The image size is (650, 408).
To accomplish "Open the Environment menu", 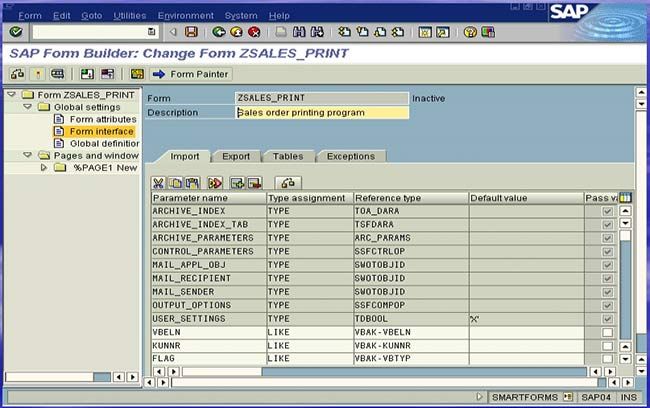I will tap(186, 16).
